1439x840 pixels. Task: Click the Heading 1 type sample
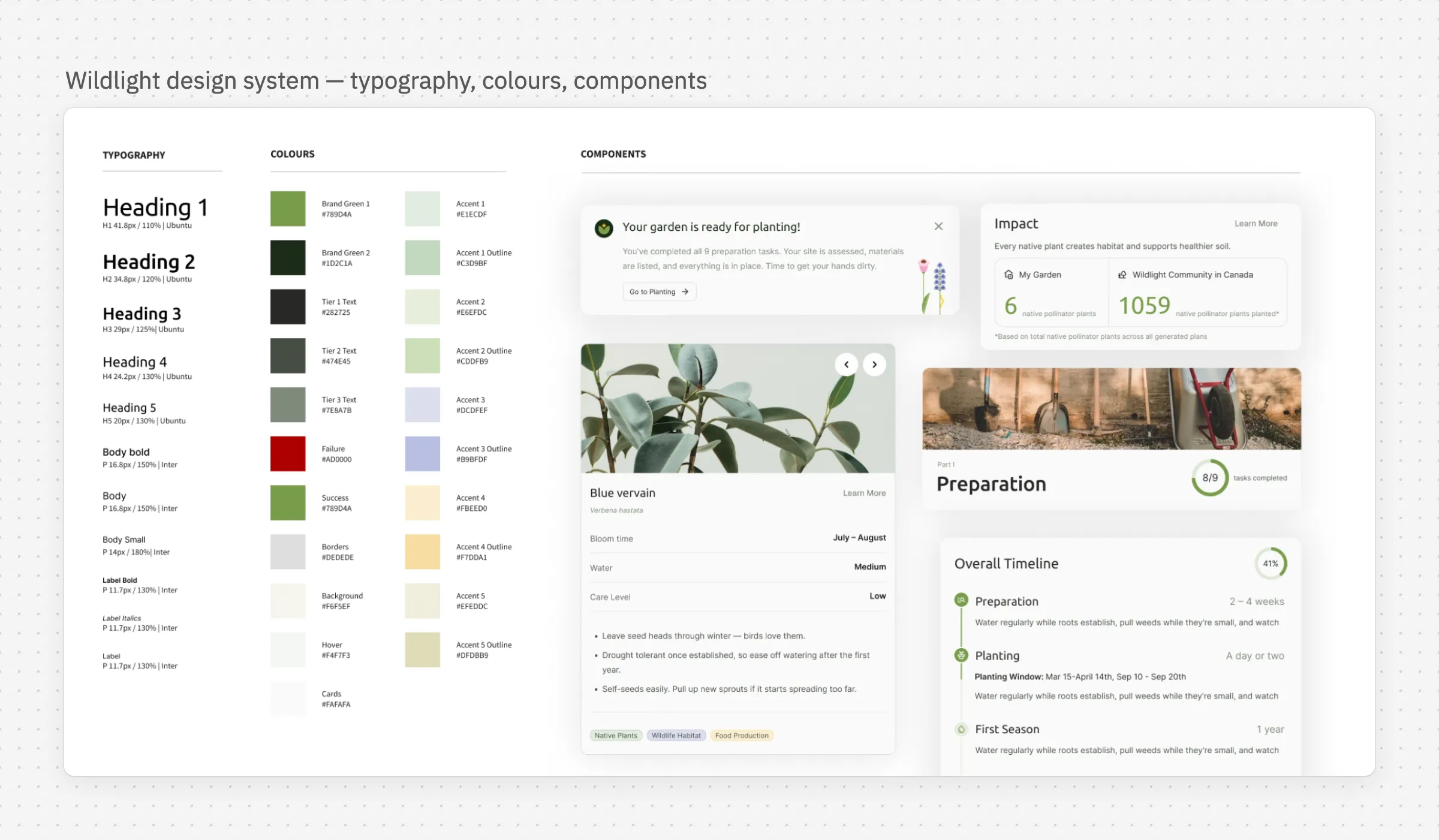point(155,207)
